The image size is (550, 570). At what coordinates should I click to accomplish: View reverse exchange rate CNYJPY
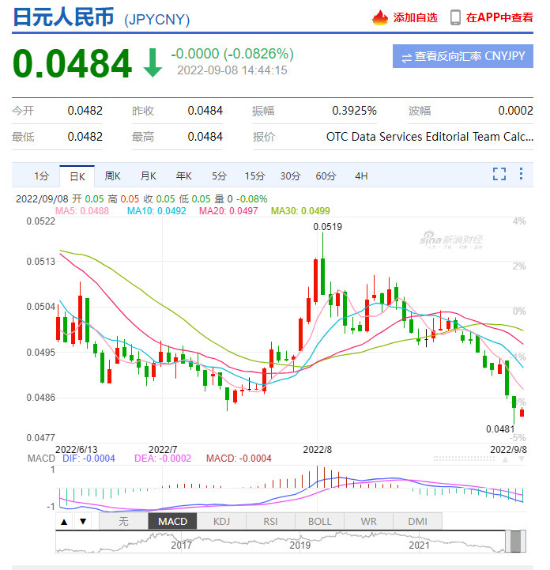pyautogui.click(x=463, y=56)
